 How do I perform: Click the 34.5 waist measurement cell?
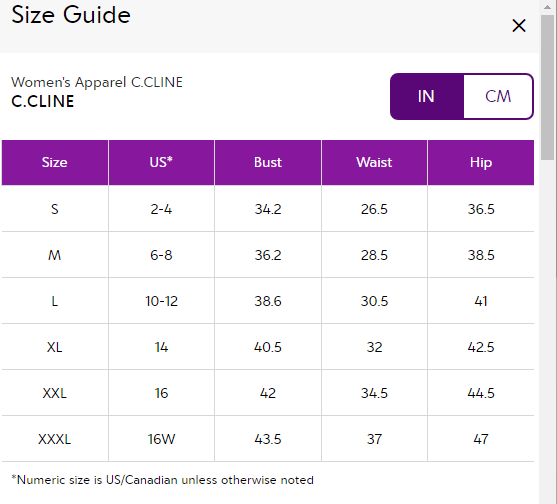(374, 393)
